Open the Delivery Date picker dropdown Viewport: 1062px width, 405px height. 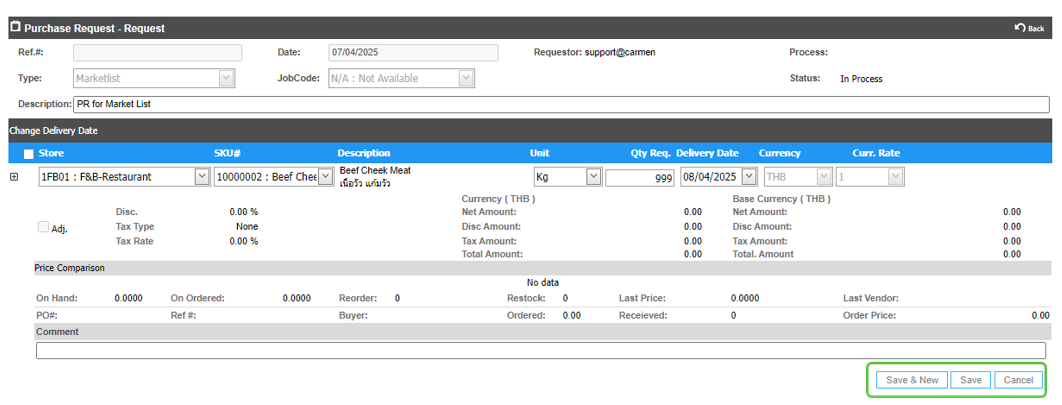pos(748,177)
